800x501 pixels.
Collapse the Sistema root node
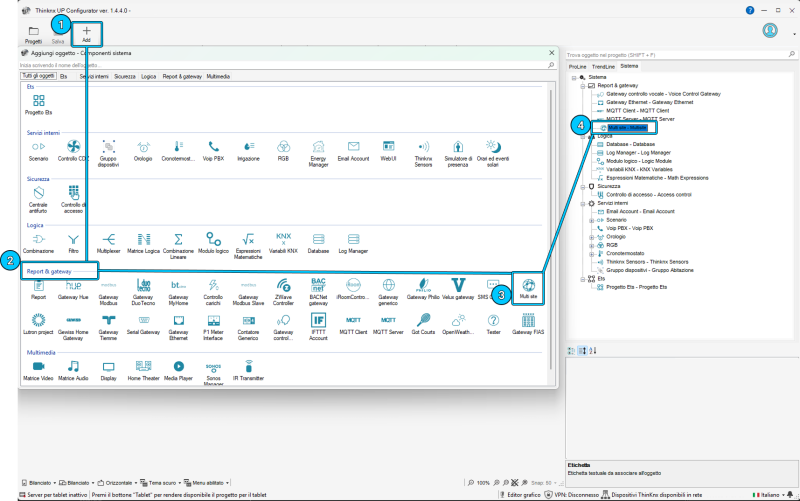[x=574, y=78]
